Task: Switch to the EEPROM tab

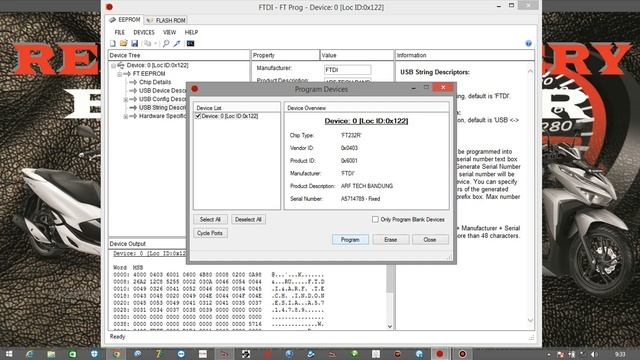Action: (125, 20)
